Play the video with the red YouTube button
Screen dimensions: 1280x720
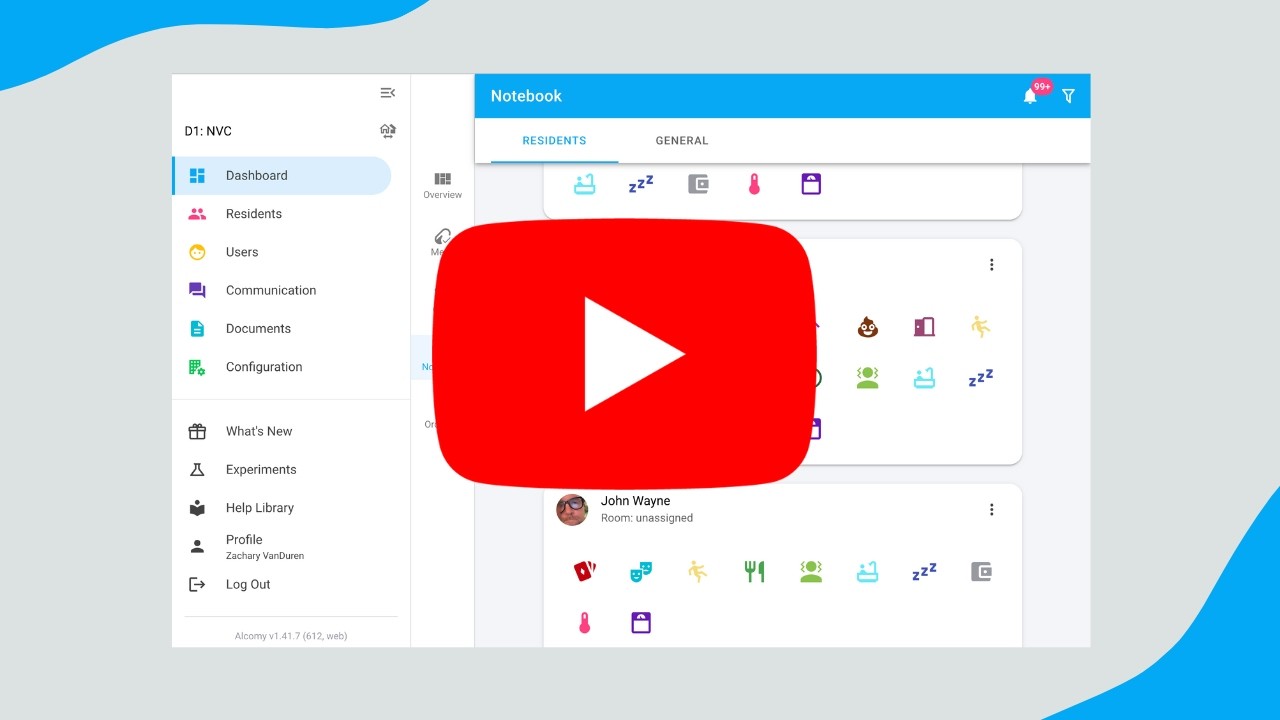[x=626, y=354]
